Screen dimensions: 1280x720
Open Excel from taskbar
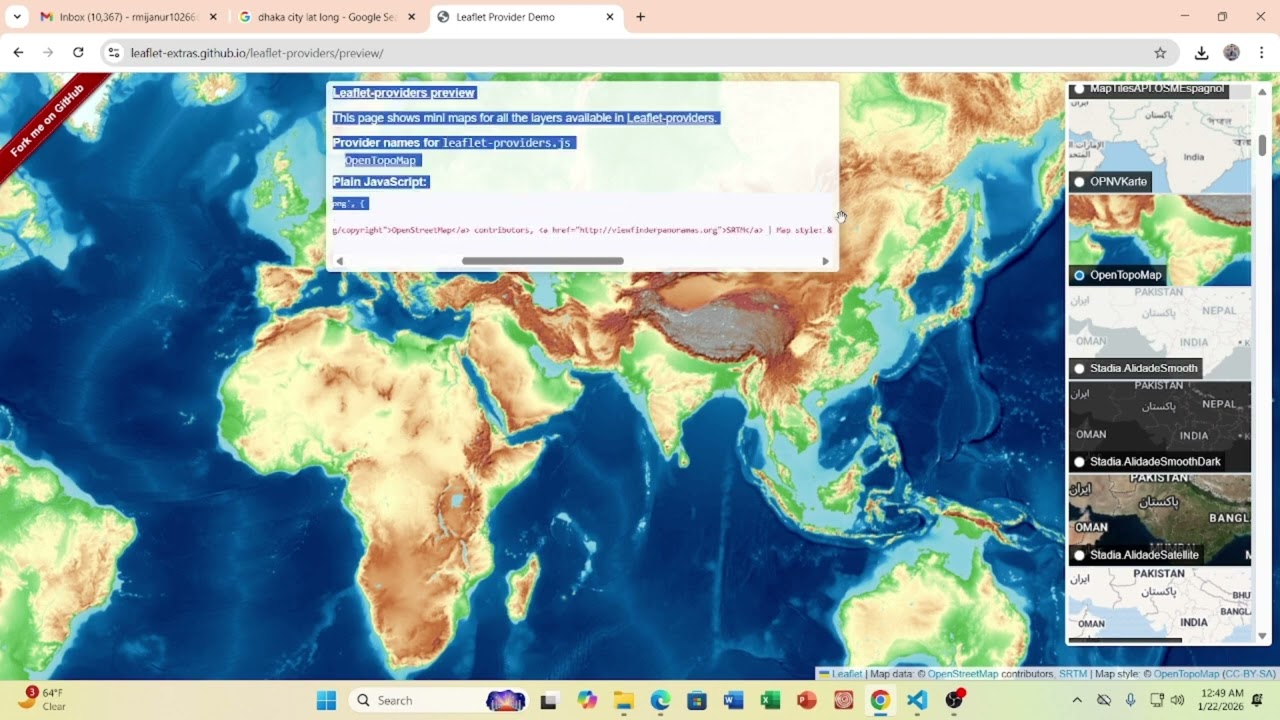(770, 700)
